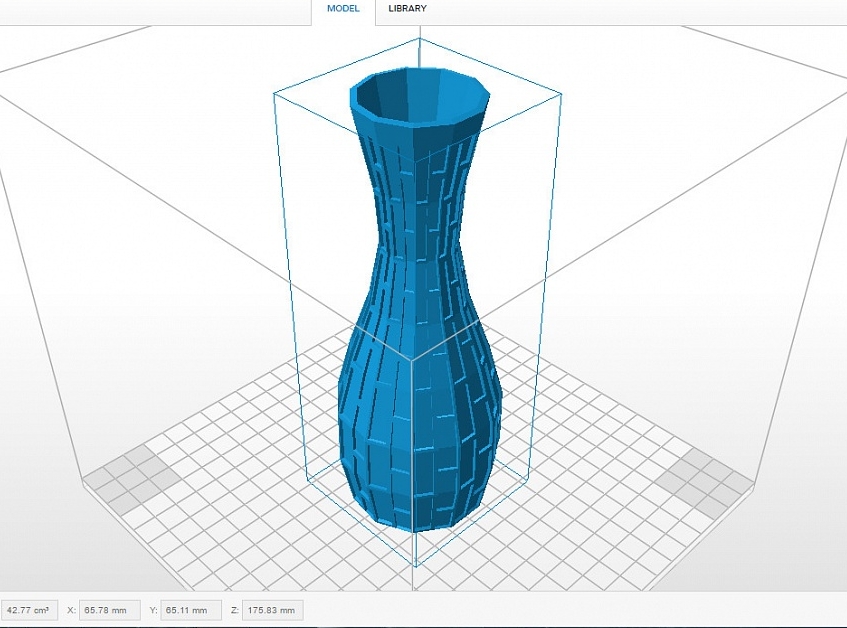Click the Z dimension field 175.83 mm
Screen dimensions: 847x628
point(273,610)
